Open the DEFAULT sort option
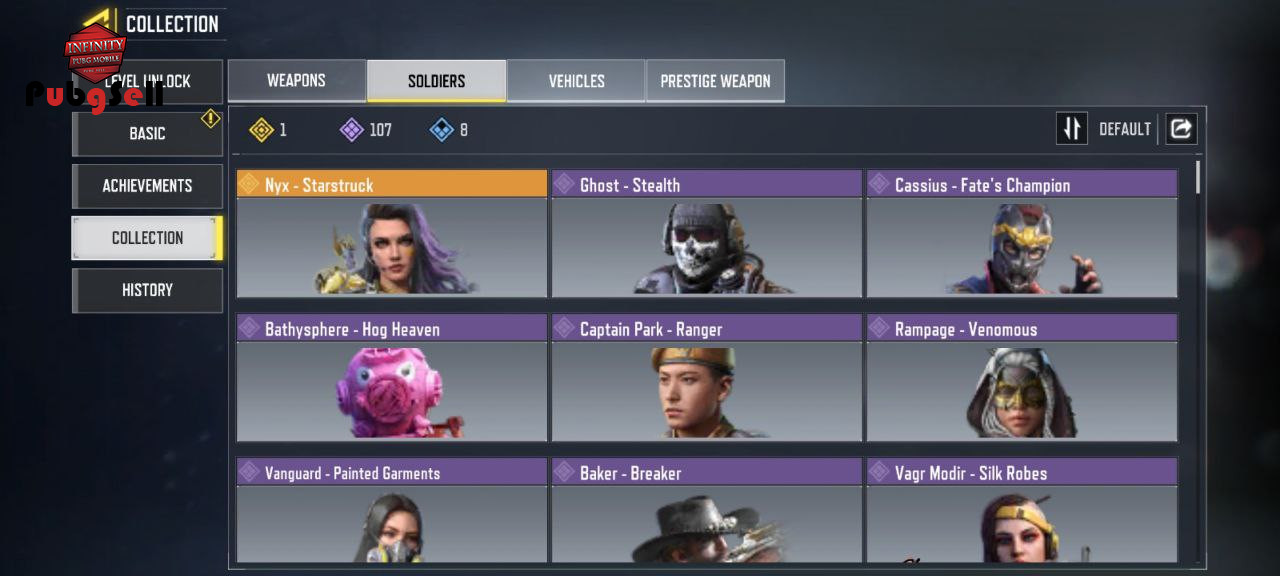 point(1125,129)
